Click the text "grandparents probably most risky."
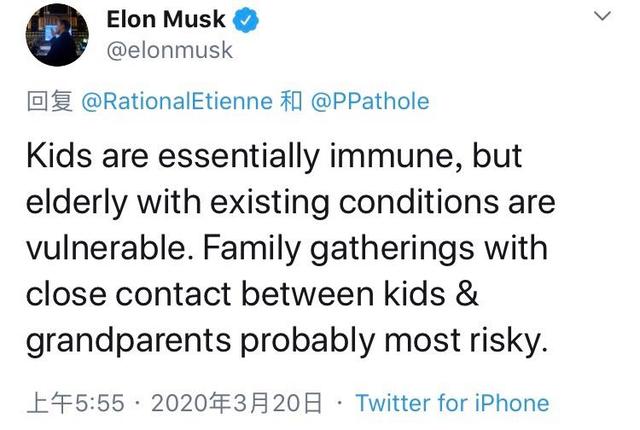This screenshot has height=430, width=640. [285, 339]
